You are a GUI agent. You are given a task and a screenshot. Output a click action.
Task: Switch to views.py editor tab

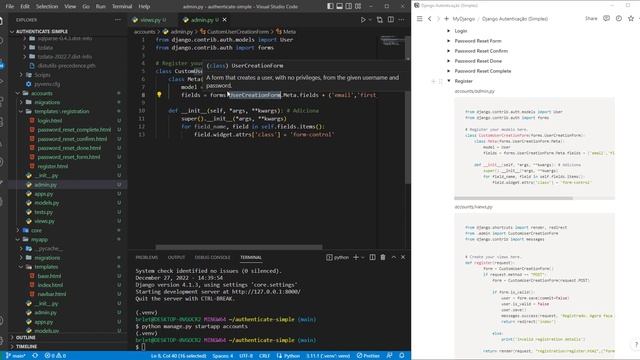pos(150,20)
